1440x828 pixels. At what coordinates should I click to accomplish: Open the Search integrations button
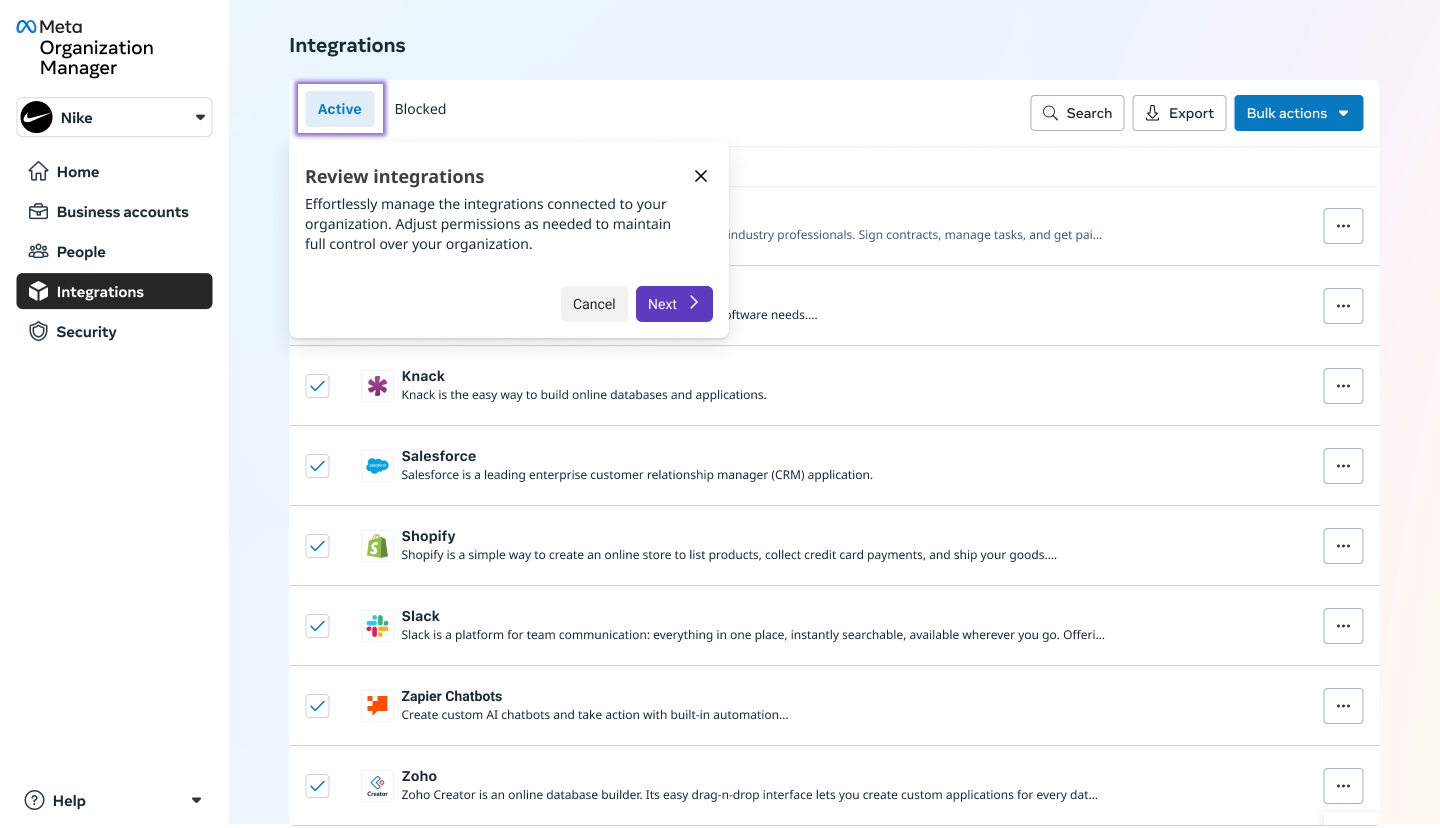[1077, 113]
